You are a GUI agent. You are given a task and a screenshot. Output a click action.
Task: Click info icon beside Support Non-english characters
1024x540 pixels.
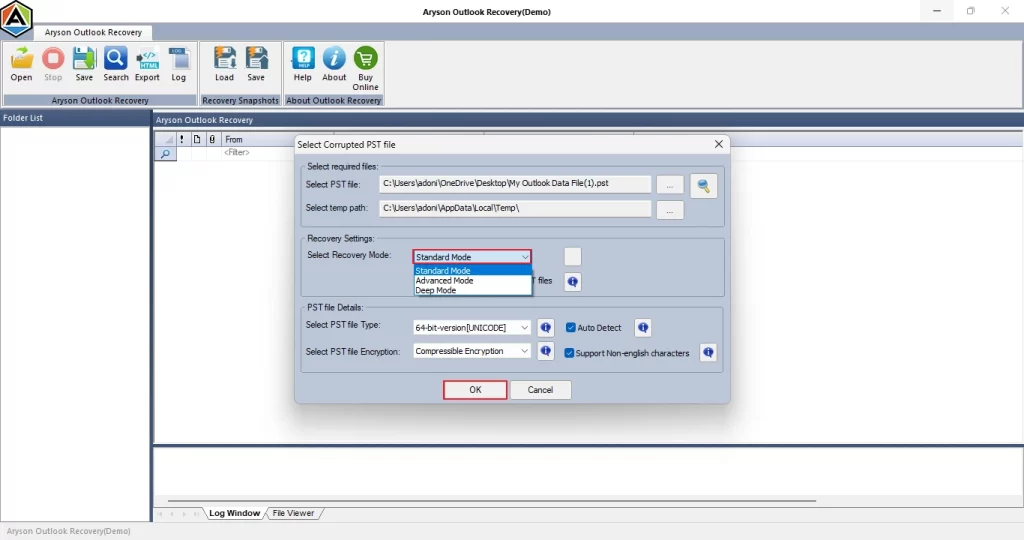(708, 353)
